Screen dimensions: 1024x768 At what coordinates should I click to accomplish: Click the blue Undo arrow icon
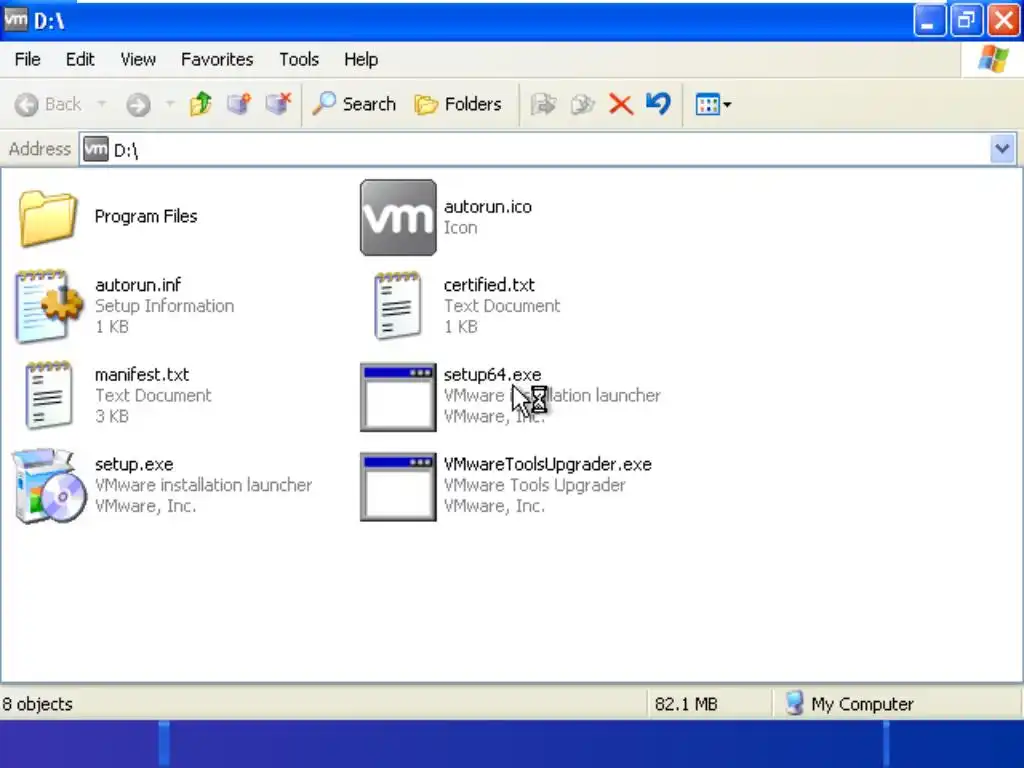[x=658, y=104]
